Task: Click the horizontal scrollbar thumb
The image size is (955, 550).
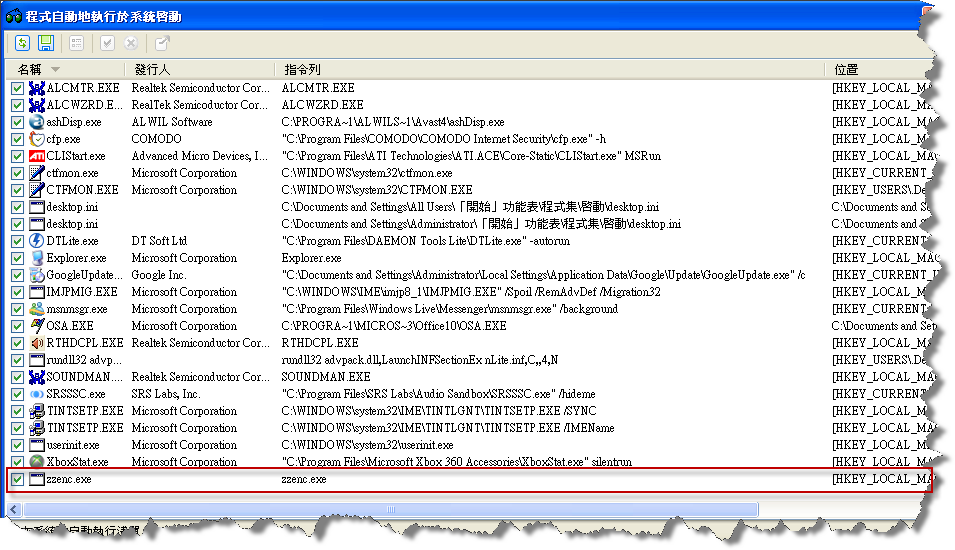Action: pos(390,509)
